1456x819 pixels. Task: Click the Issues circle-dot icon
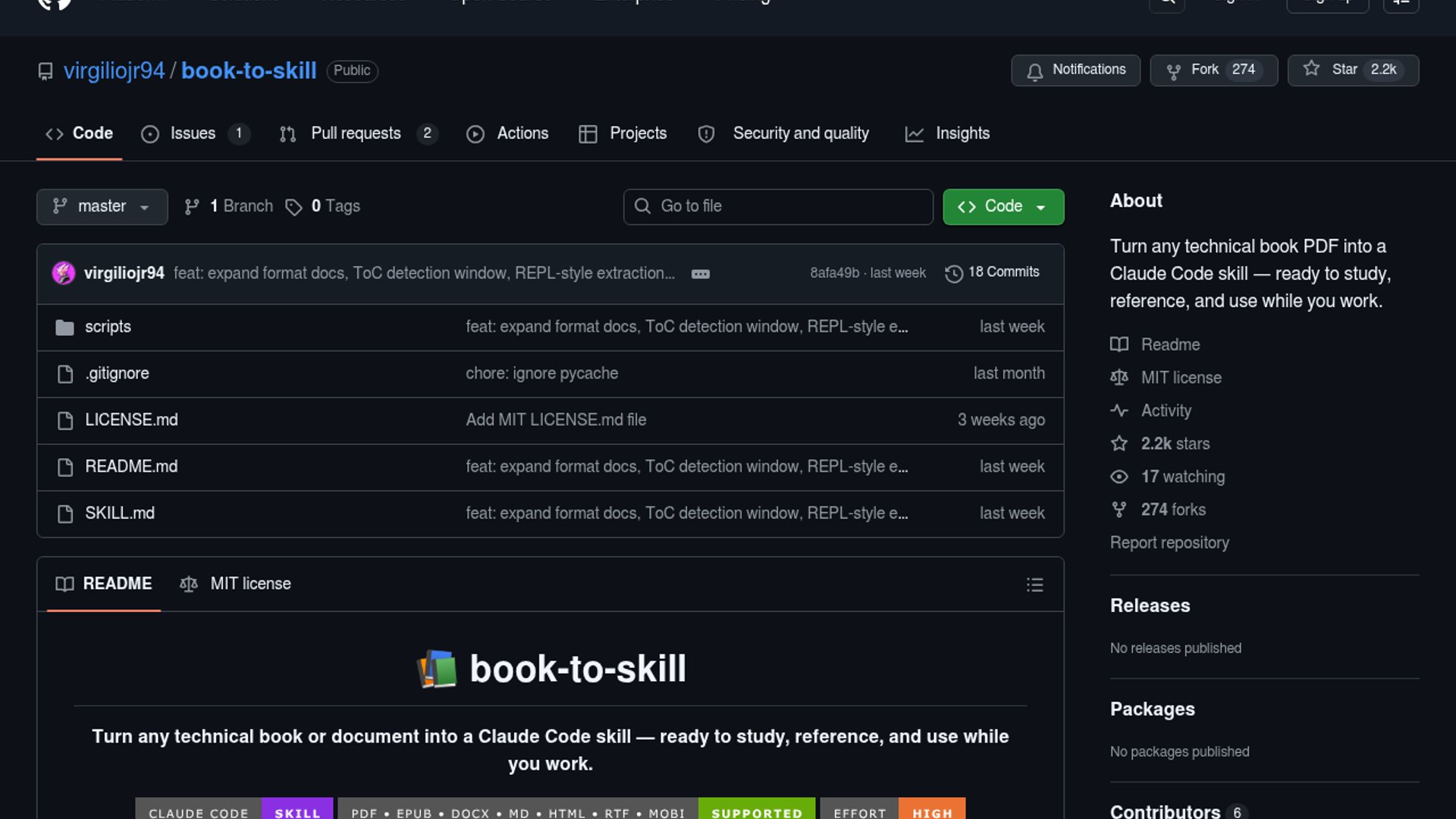click(x=150, y=134)
